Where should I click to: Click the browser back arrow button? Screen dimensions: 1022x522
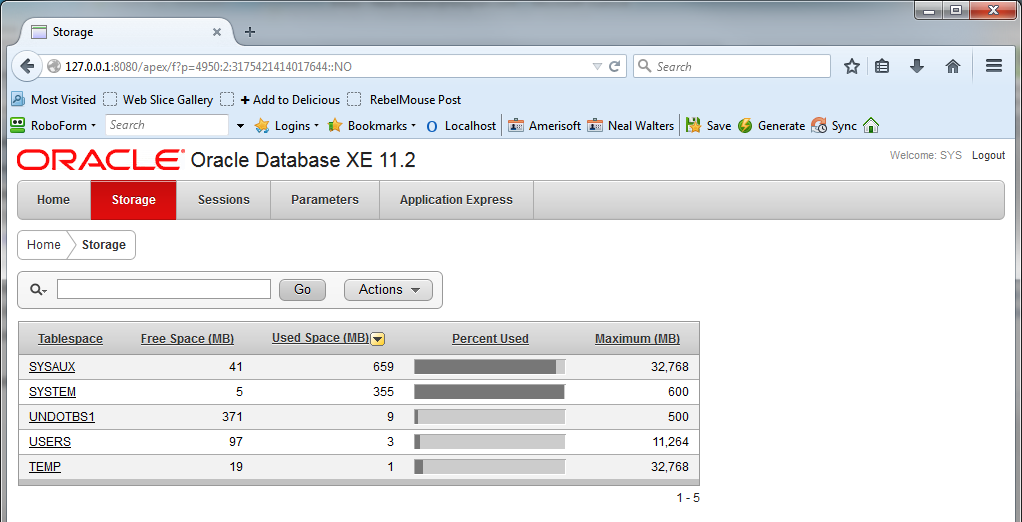(27, 66)
